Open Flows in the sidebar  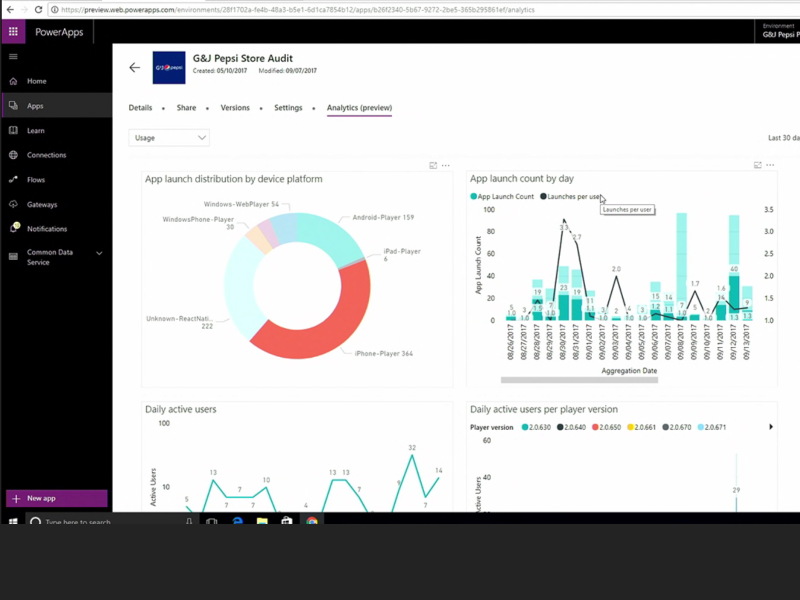[x=36, y=180]
